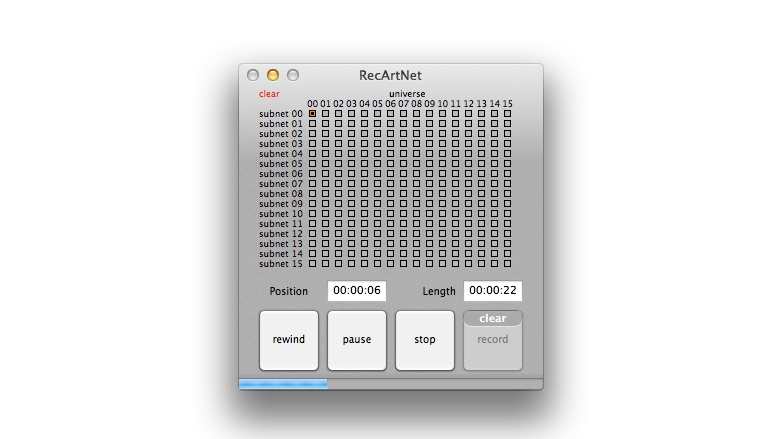The image size is (780, 439).
Task: Minimize the RecArtNet window
Action: (273, 75)
